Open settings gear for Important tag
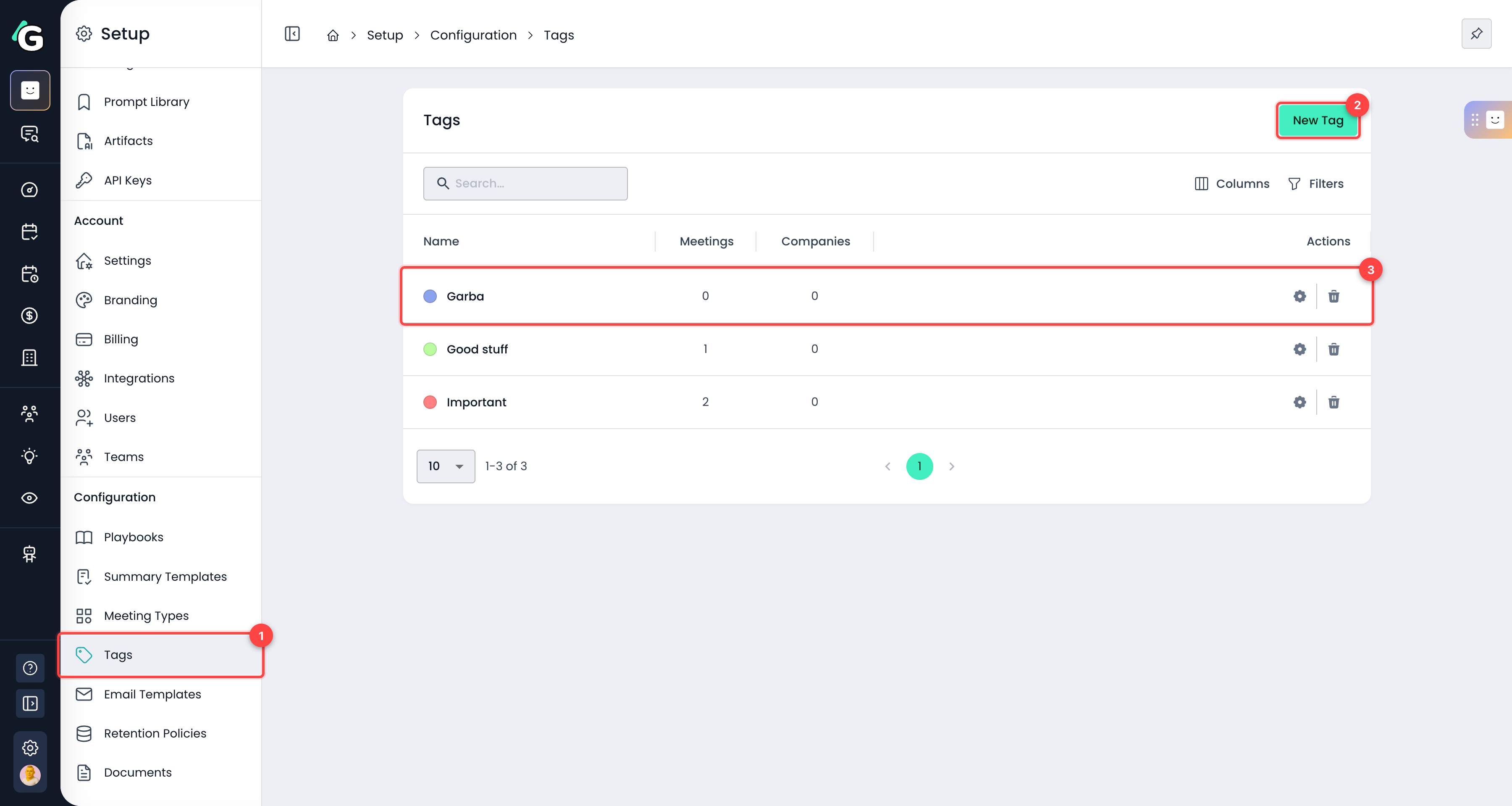1512x806 pixels. 1299,402
